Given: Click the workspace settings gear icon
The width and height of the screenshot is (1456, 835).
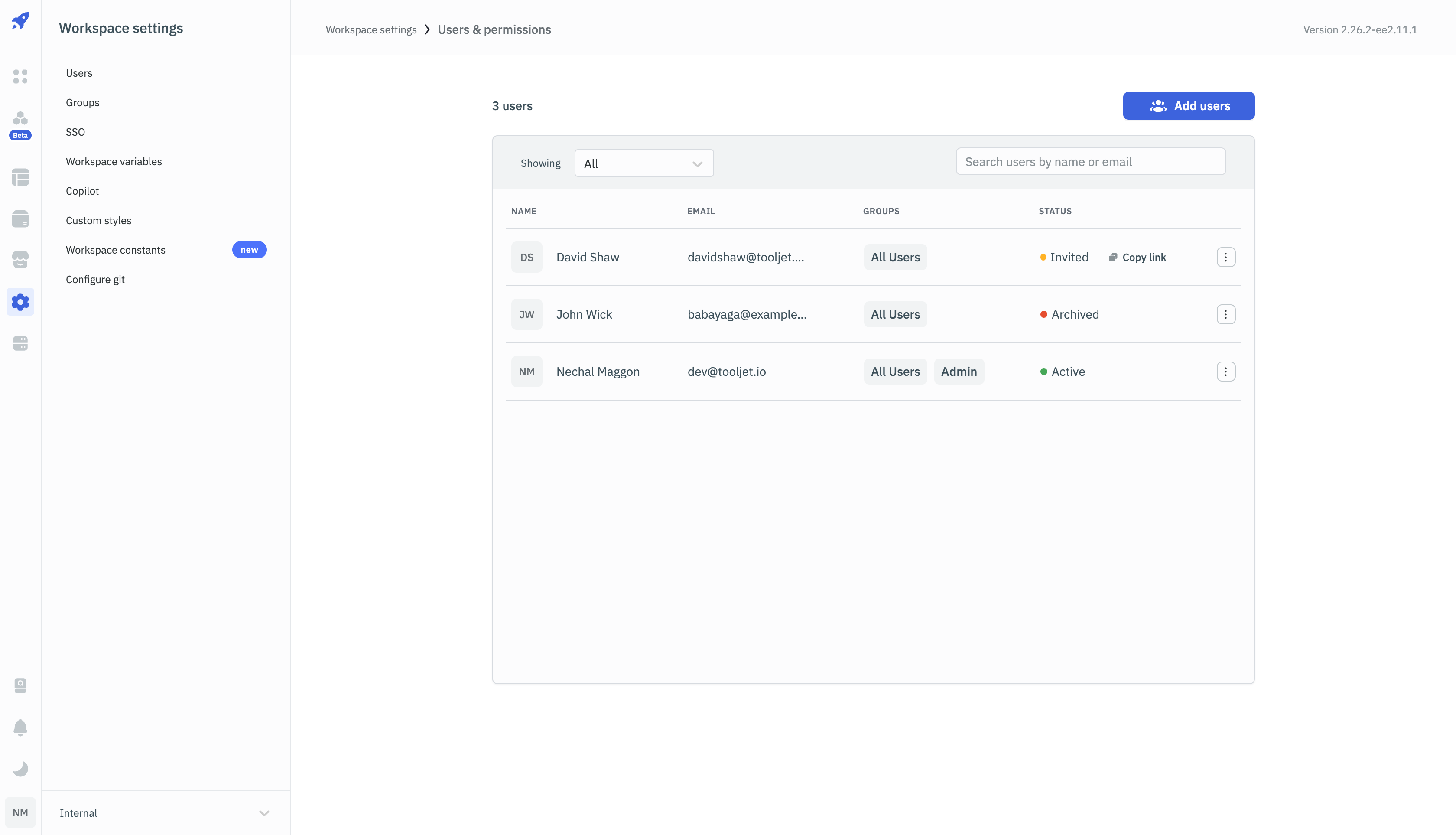Looking at the screenshot, I should tap(20, 302).
